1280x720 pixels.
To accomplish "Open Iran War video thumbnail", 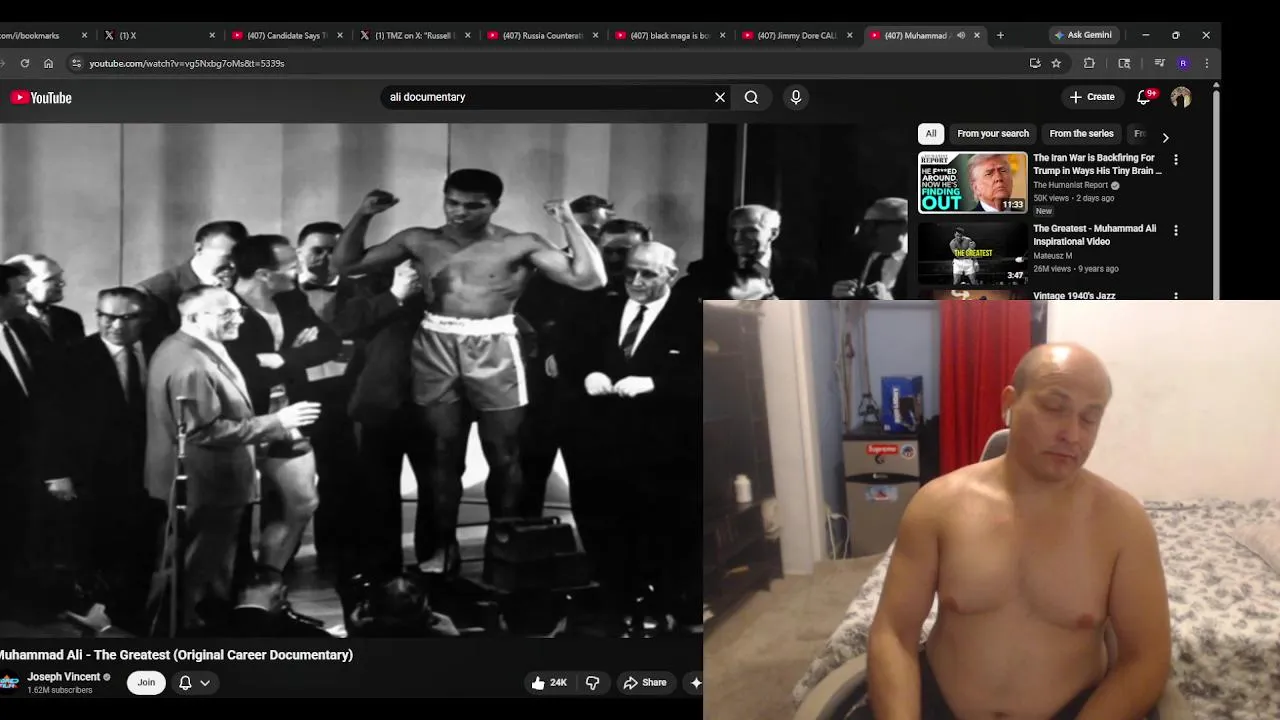I will tap(973, 182).
